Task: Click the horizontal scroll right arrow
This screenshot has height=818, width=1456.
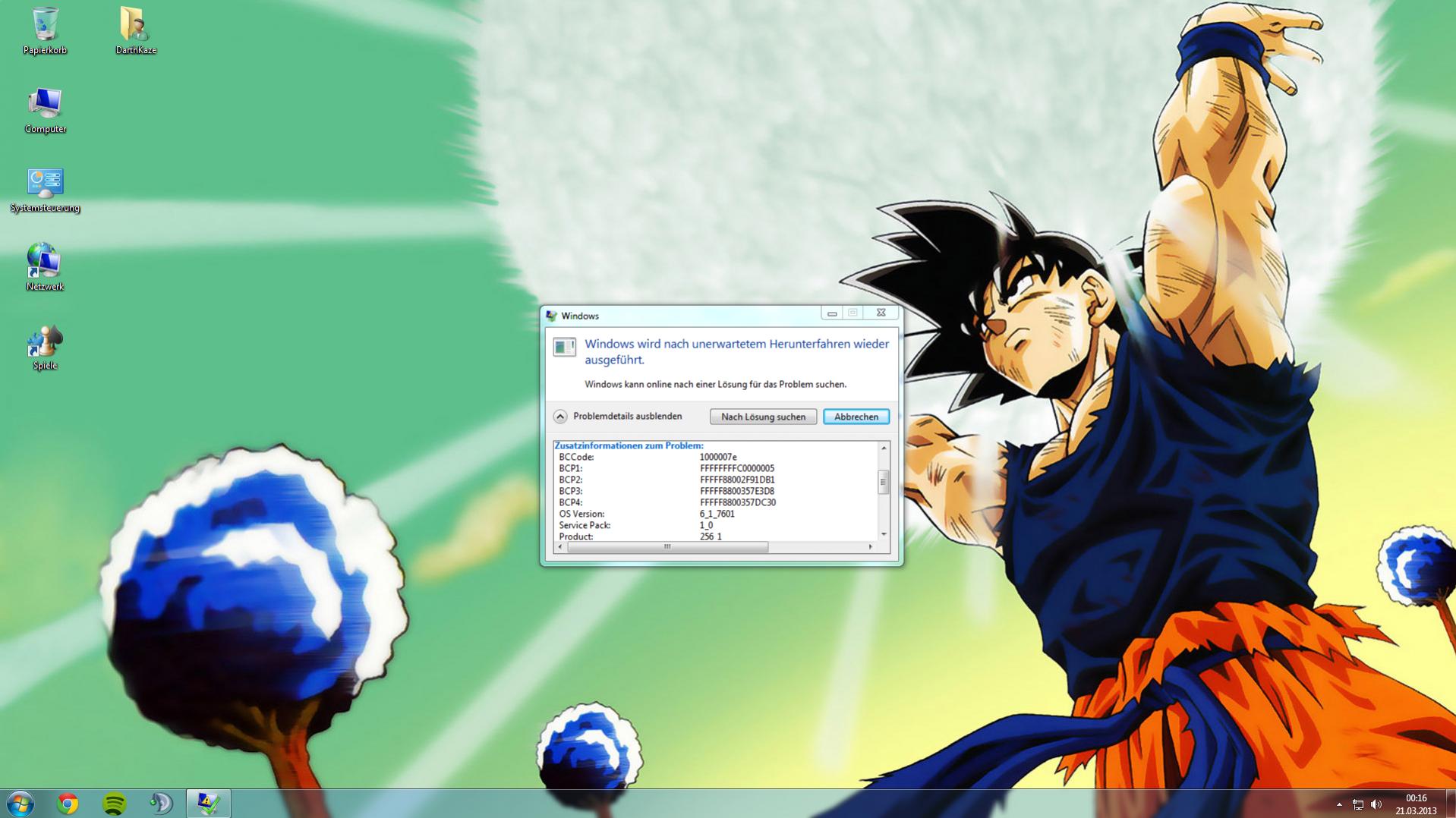Action: coord(871,547)
